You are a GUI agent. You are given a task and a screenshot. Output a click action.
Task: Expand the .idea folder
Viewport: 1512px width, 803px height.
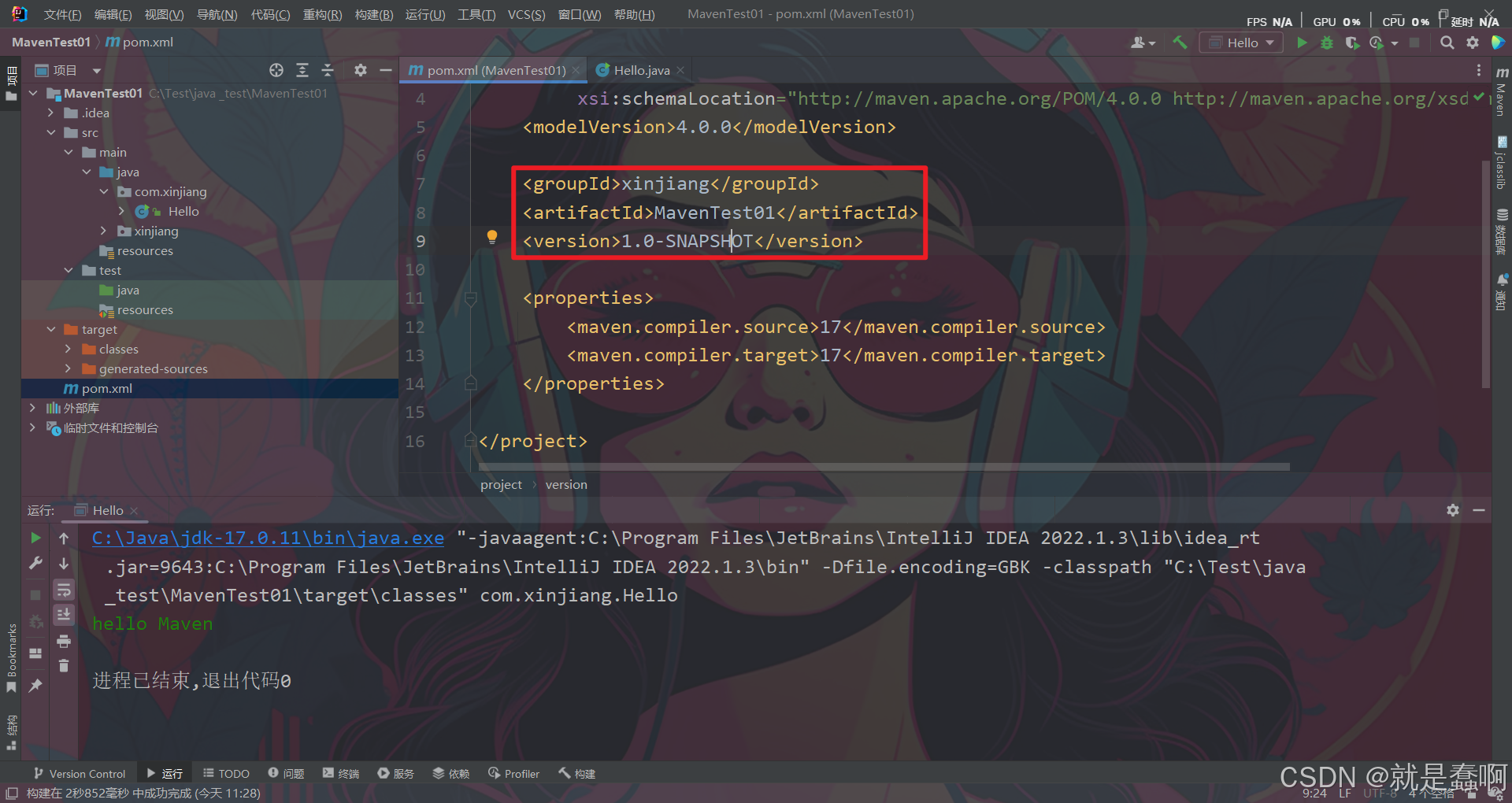[x=50, y=113]
